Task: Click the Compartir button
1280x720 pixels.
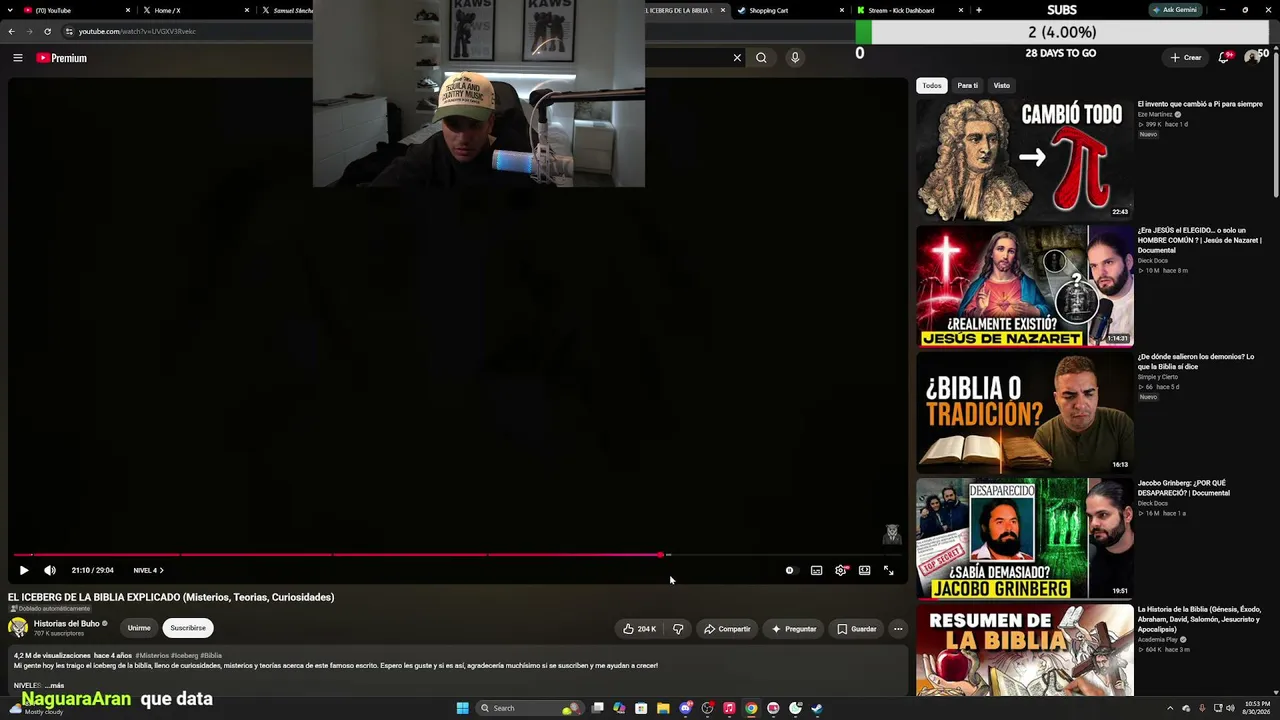Action: 727,629
